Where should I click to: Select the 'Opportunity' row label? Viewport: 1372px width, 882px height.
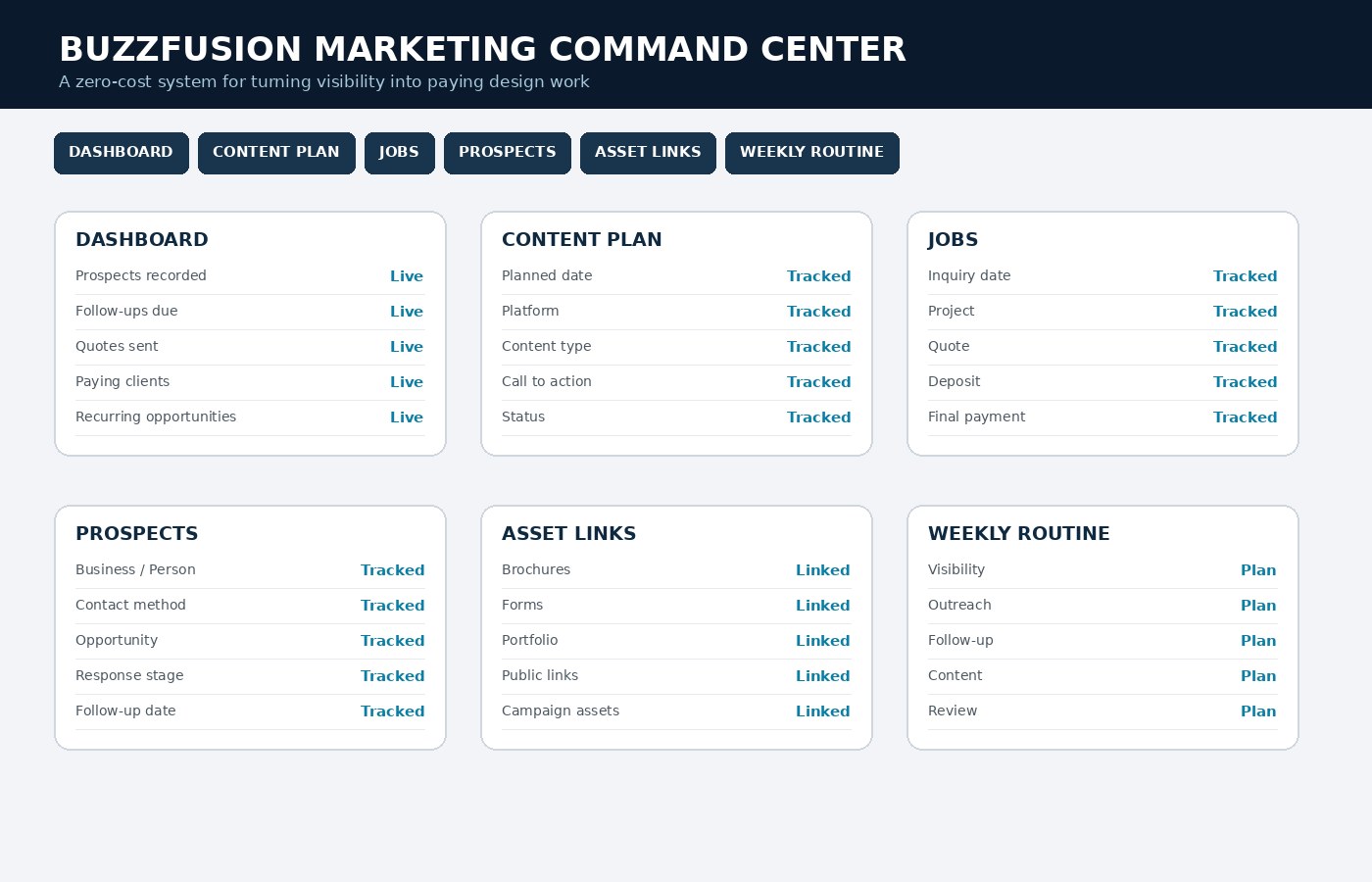pos(117,640)
